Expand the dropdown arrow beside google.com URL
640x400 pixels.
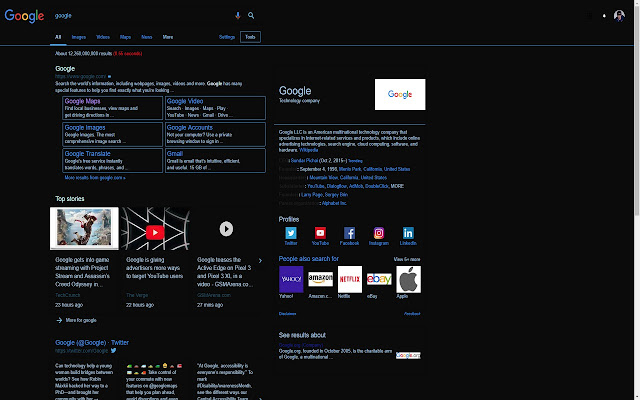(109, 76)
